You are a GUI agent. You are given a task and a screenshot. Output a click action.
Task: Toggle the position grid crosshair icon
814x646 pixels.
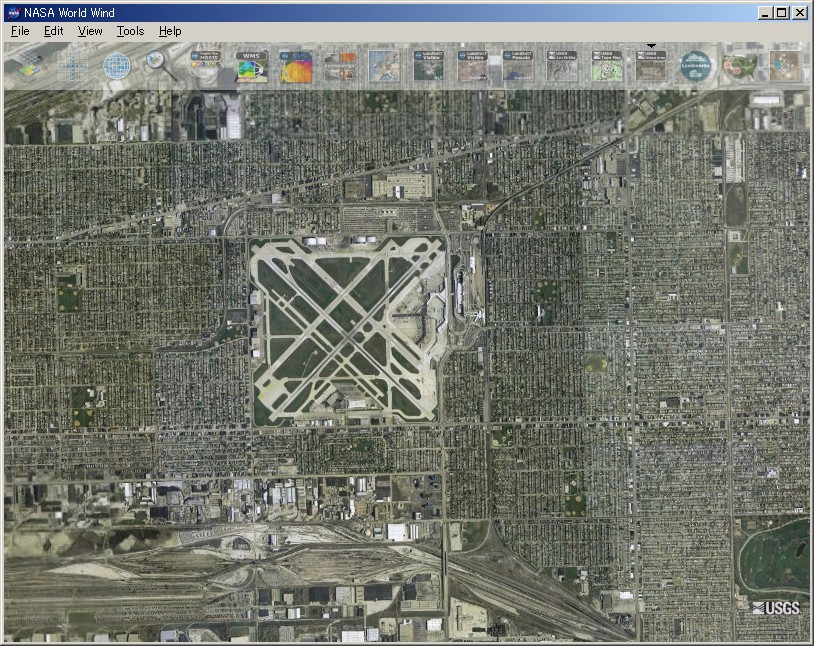pyautogui.click(x=72, y=66)
